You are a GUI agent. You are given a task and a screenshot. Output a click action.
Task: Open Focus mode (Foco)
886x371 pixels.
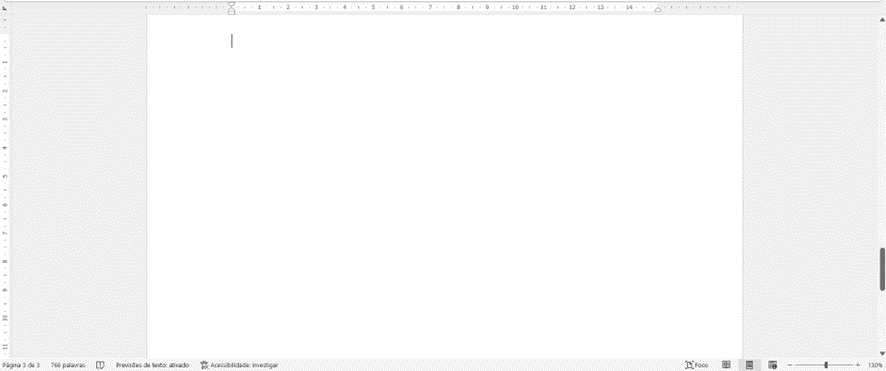pyautogui.click(x=696, y=365)
